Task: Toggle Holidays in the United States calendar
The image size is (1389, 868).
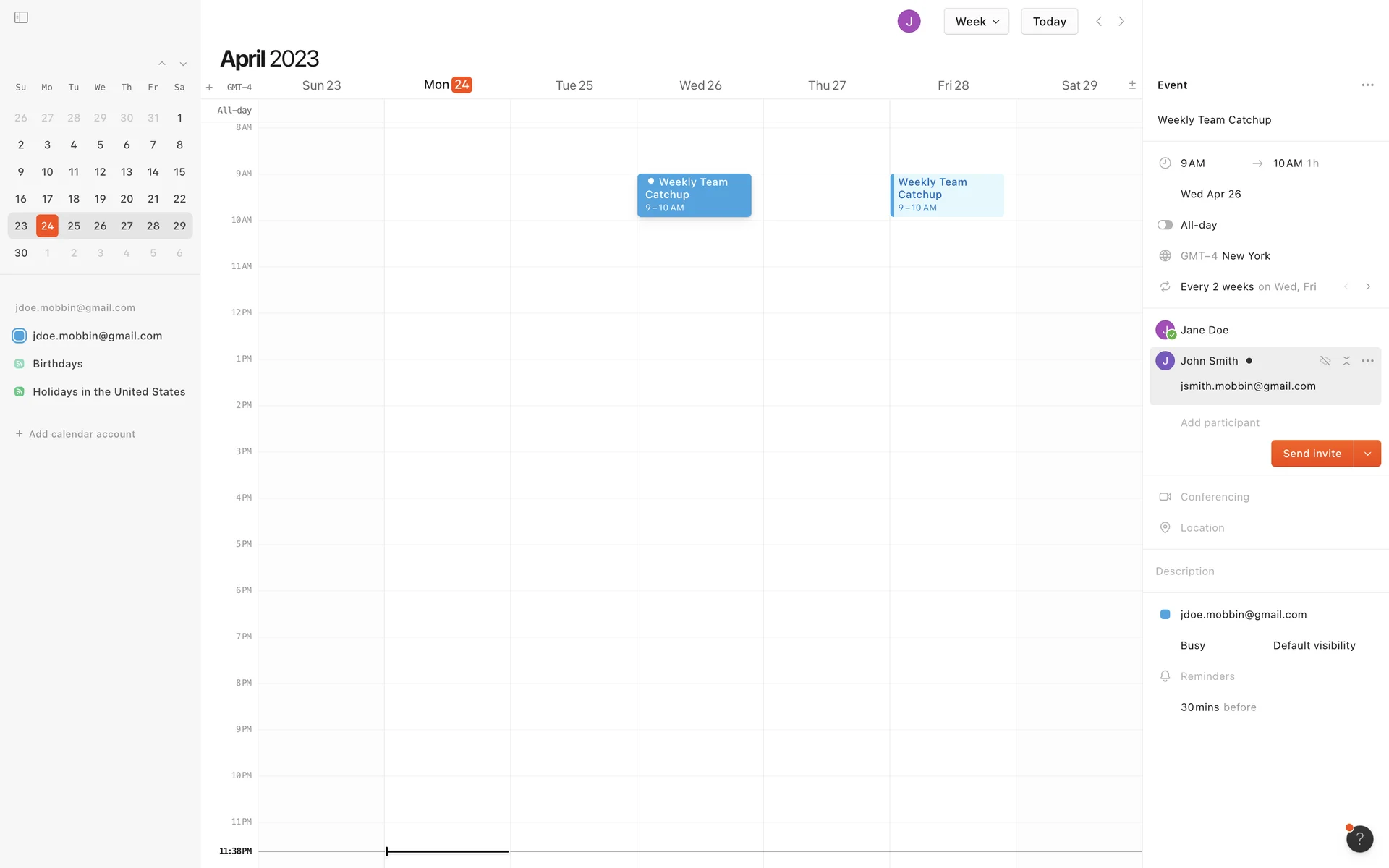Action: click(20, 392)
